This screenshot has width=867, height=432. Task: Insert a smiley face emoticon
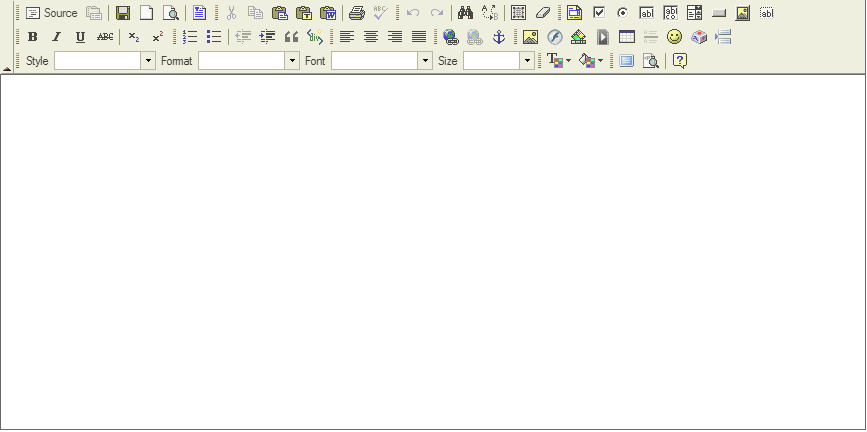[x=674, y=37]
